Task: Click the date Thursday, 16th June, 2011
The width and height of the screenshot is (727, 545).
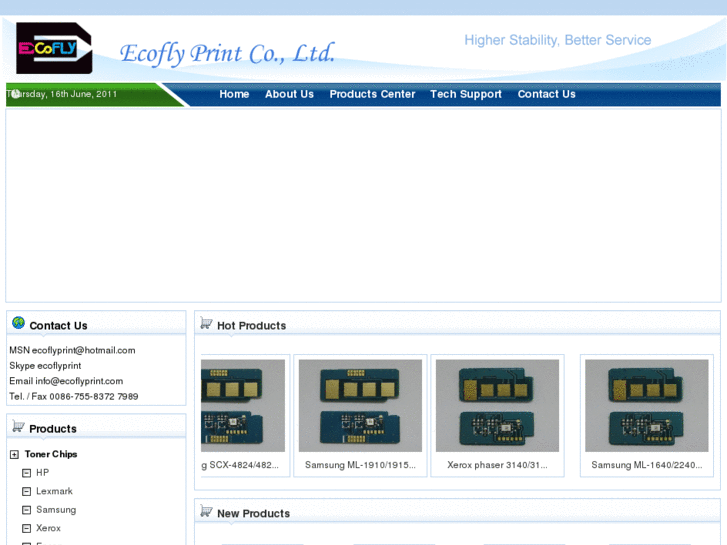Action: point(61,94)
